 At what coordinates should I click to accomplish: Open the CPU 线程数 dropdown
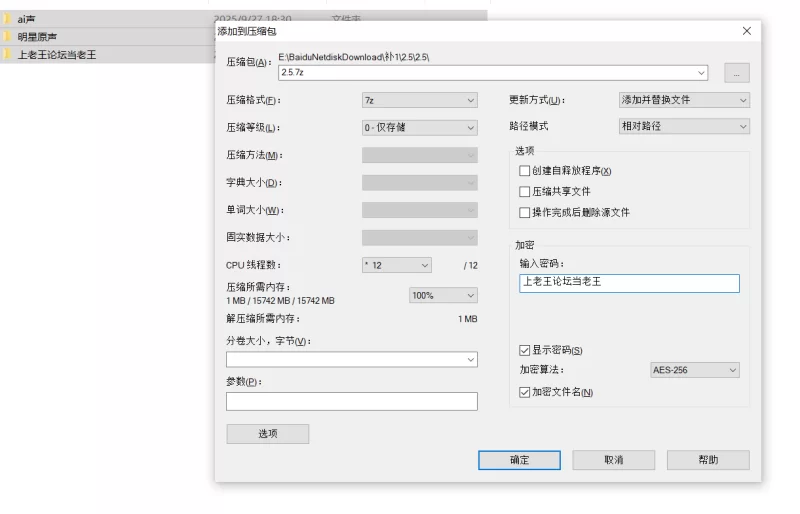click(396, 265)
